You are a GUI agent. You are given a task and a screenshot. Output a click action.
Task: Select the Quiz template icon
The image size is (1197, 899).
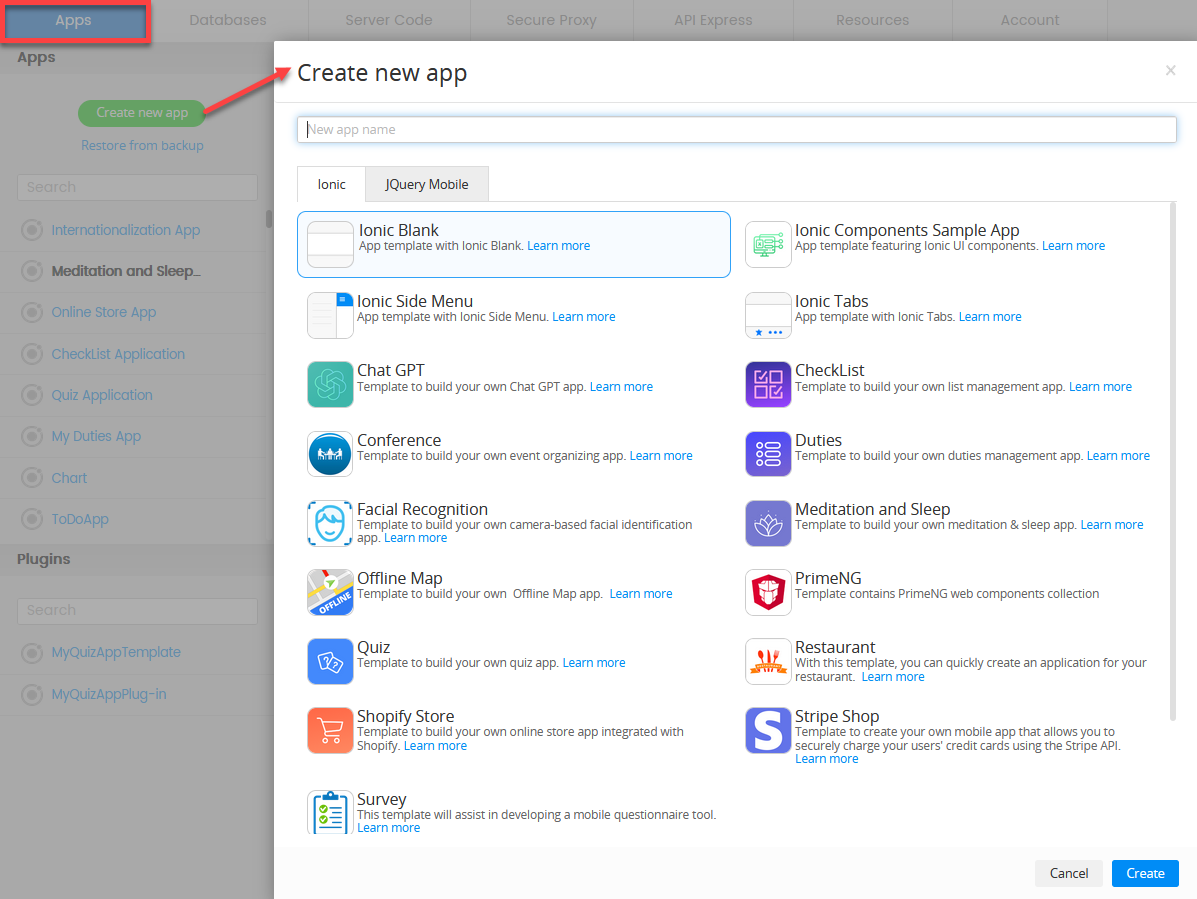pyautogui.click(x=330, y=662)
